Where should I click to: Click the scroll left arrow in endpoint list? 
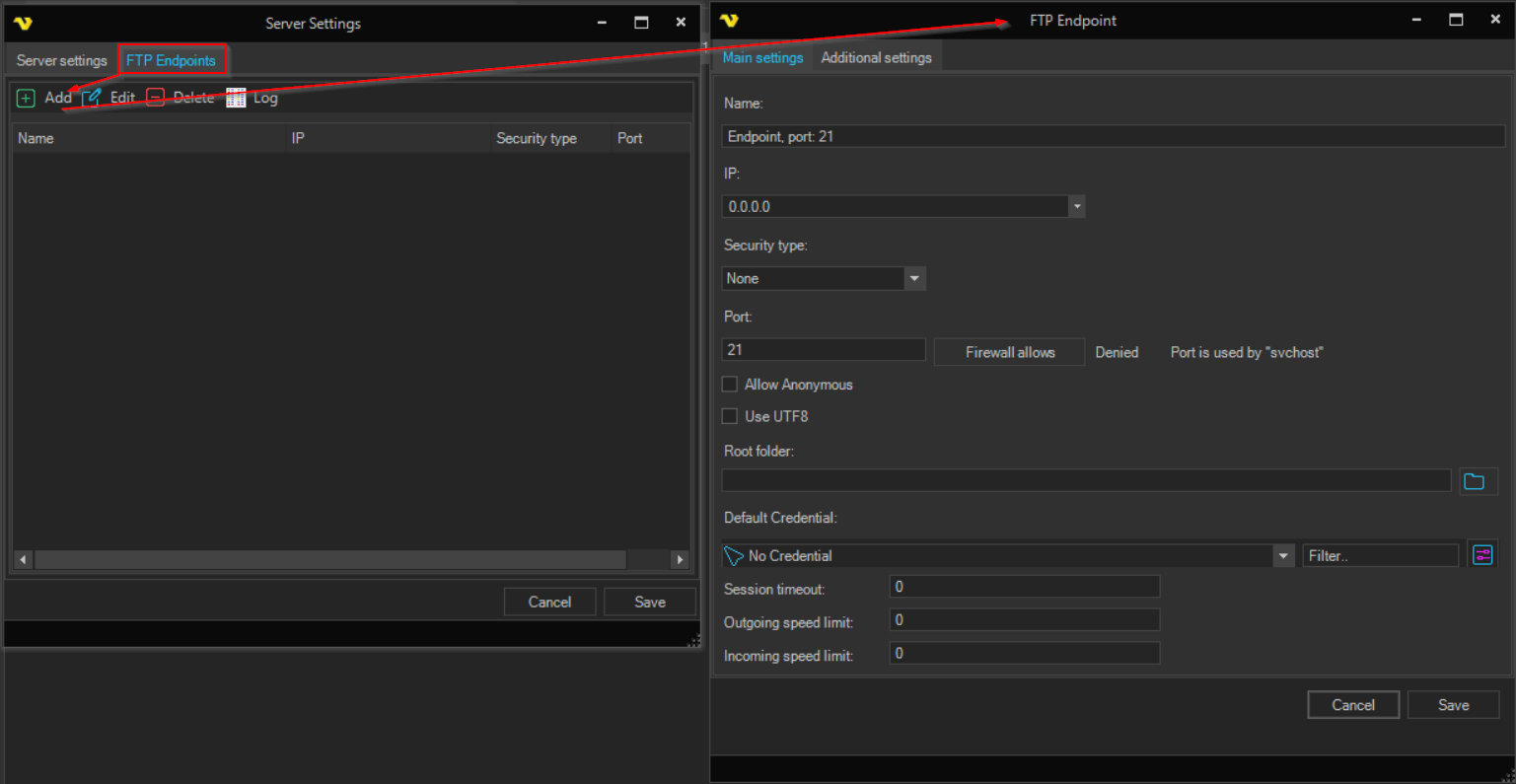23,559
